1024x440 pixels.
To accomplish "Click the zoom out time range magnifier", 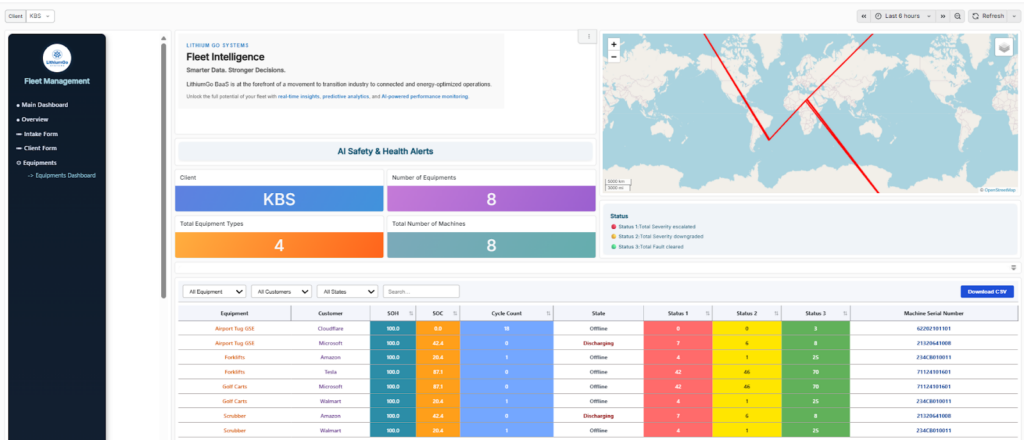I will [x=957, y=16].
